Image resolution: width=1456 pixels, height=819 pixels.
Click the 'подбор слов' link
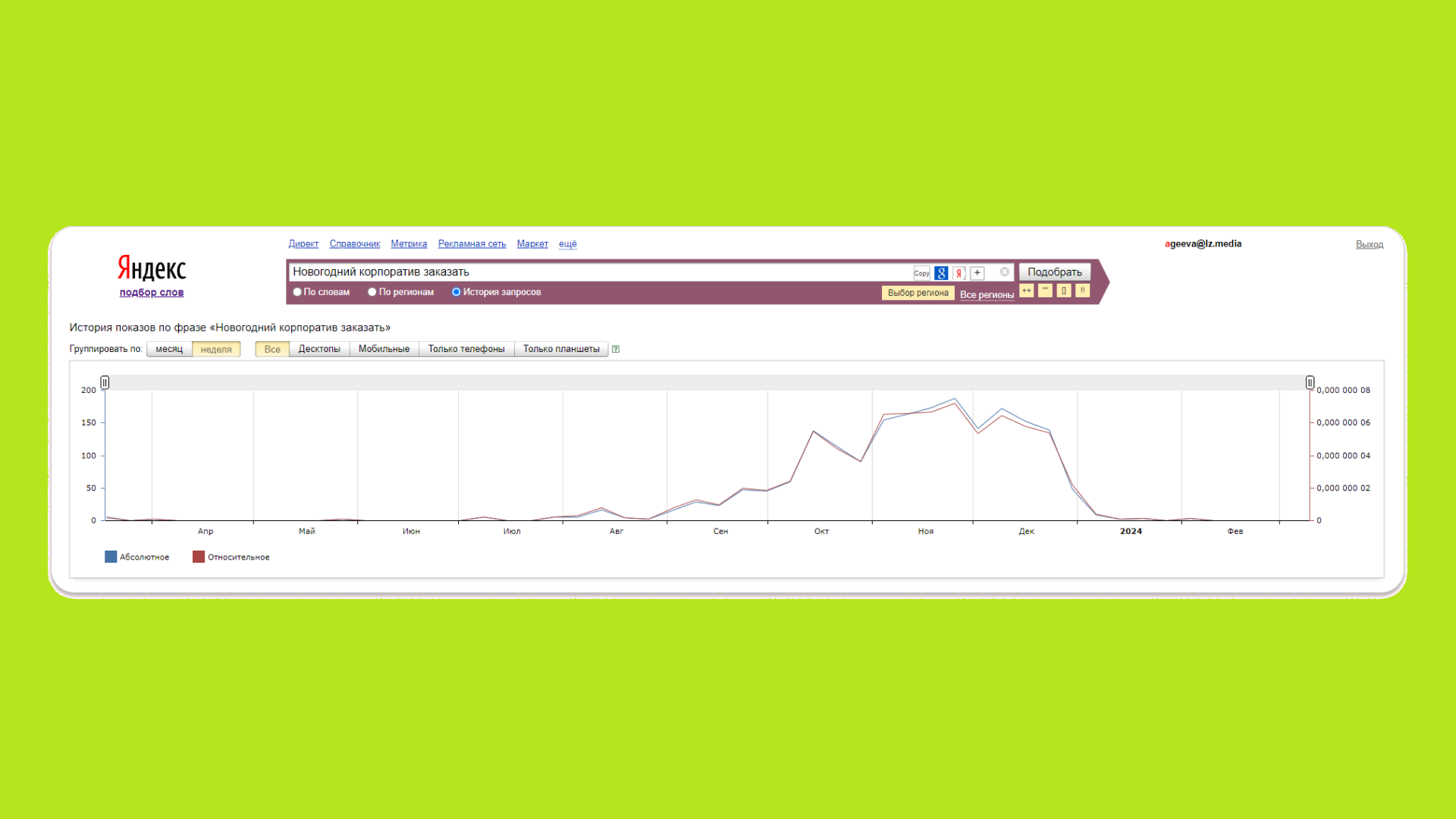coord(152,293)
